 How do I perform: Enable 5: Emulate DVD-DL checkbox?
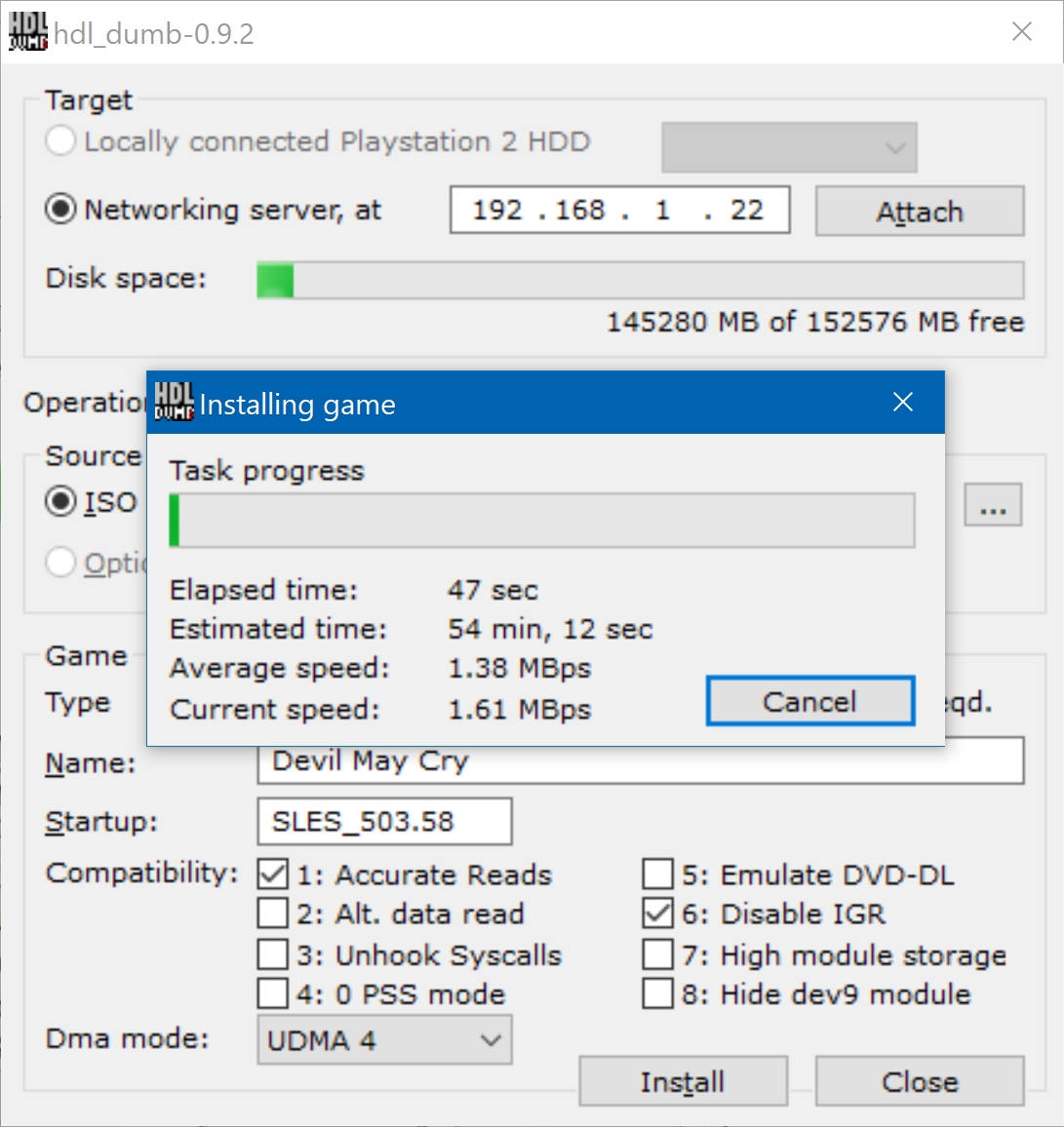pos(658,874)
